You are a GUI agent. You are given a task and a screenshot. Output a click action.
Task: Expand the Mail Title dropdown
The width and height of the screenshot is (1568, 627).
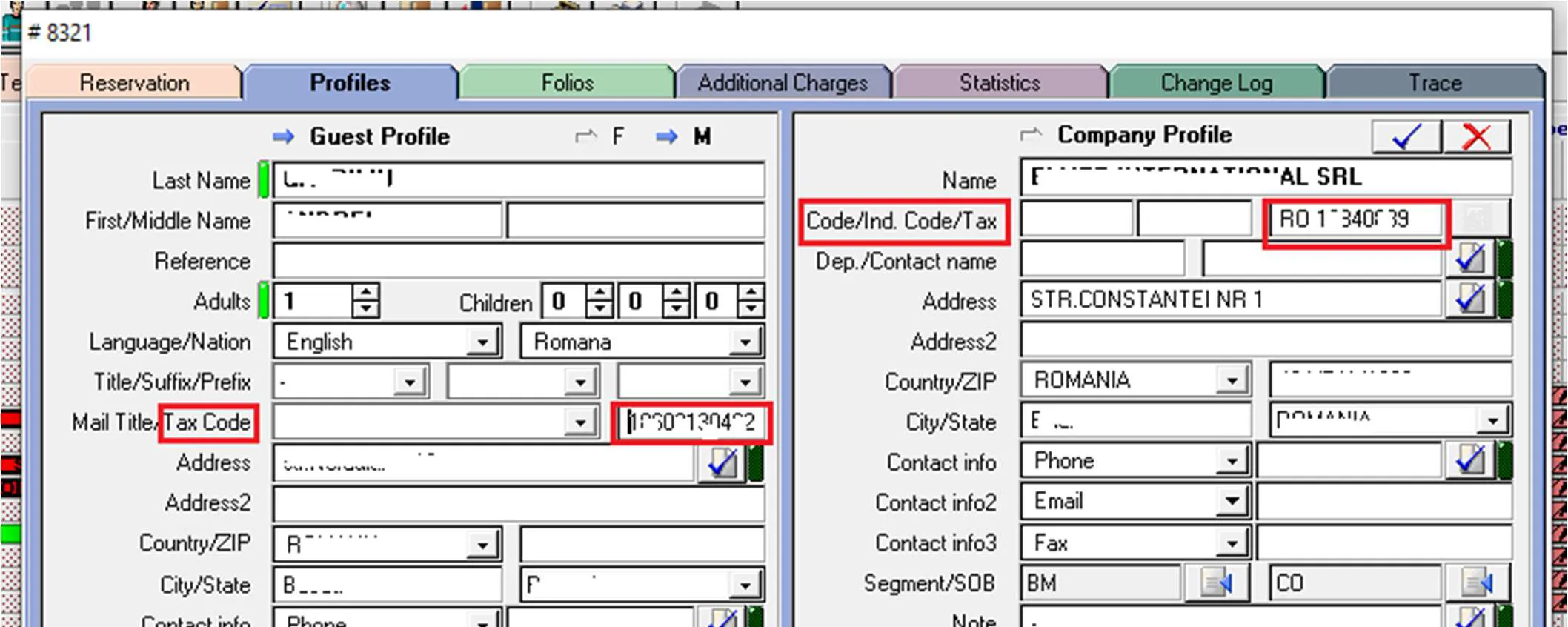point(579,422)
